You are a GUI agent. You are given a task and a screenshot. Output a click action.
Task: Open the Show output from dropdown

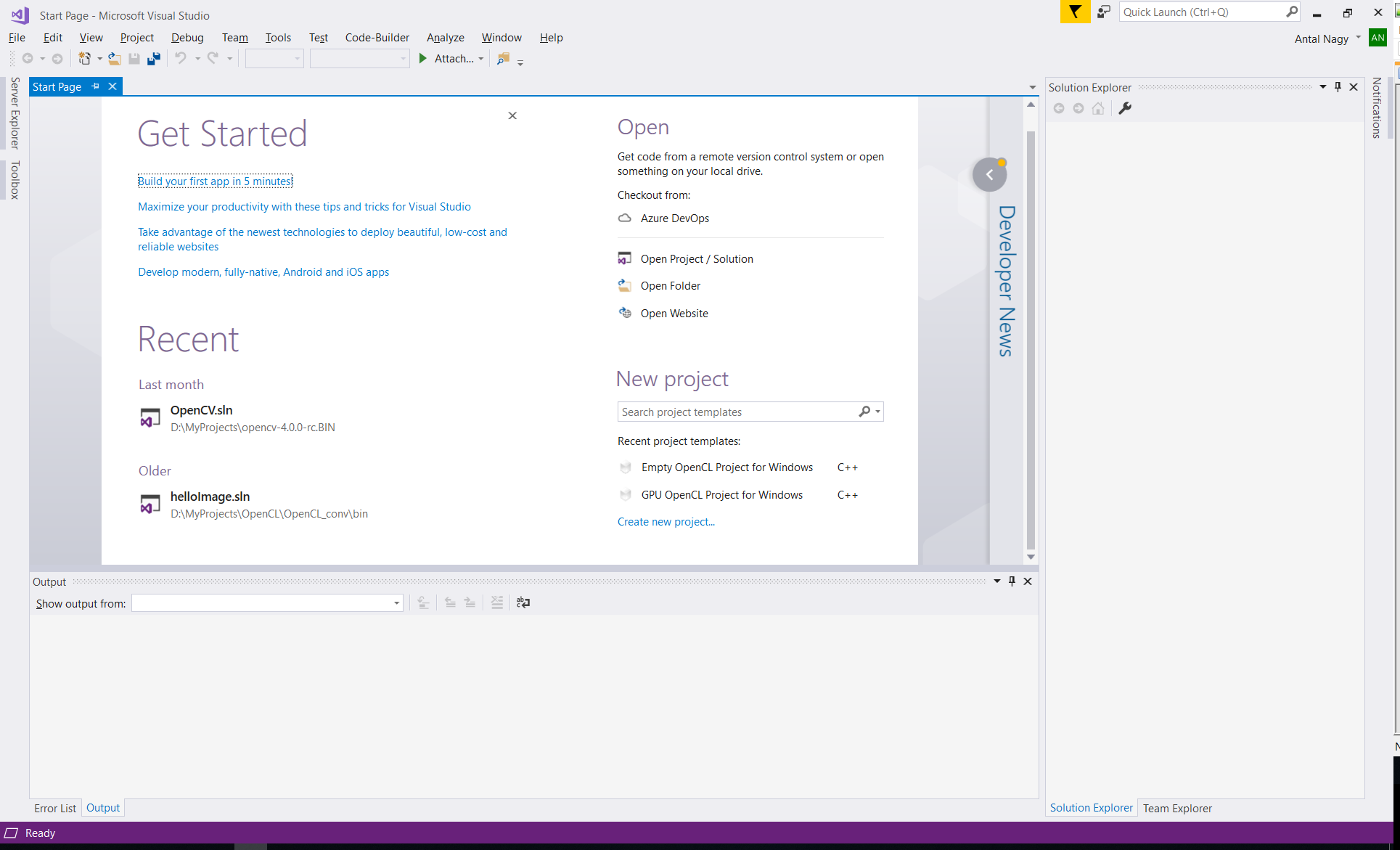pos(396,602)
